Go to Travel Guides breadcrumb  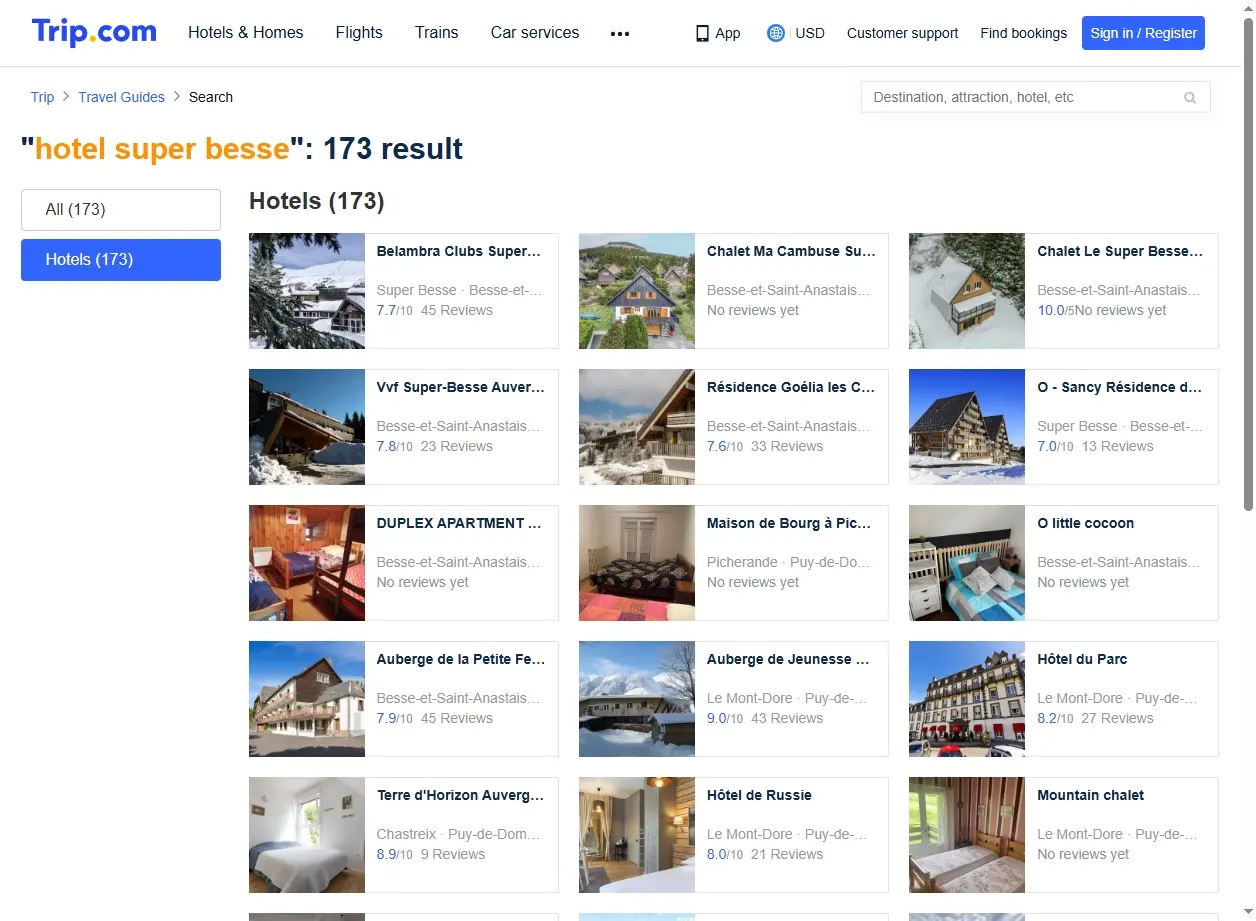[121, 97]
